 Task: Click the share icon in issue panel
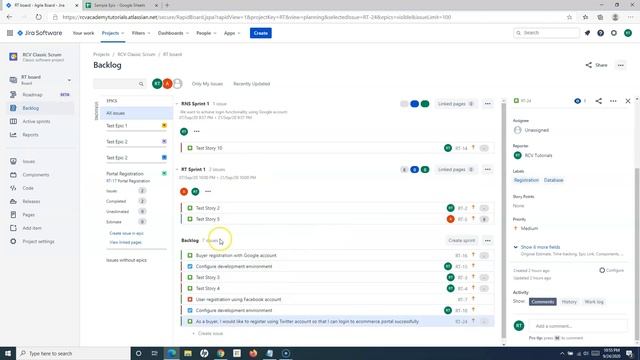pos(598,101)
